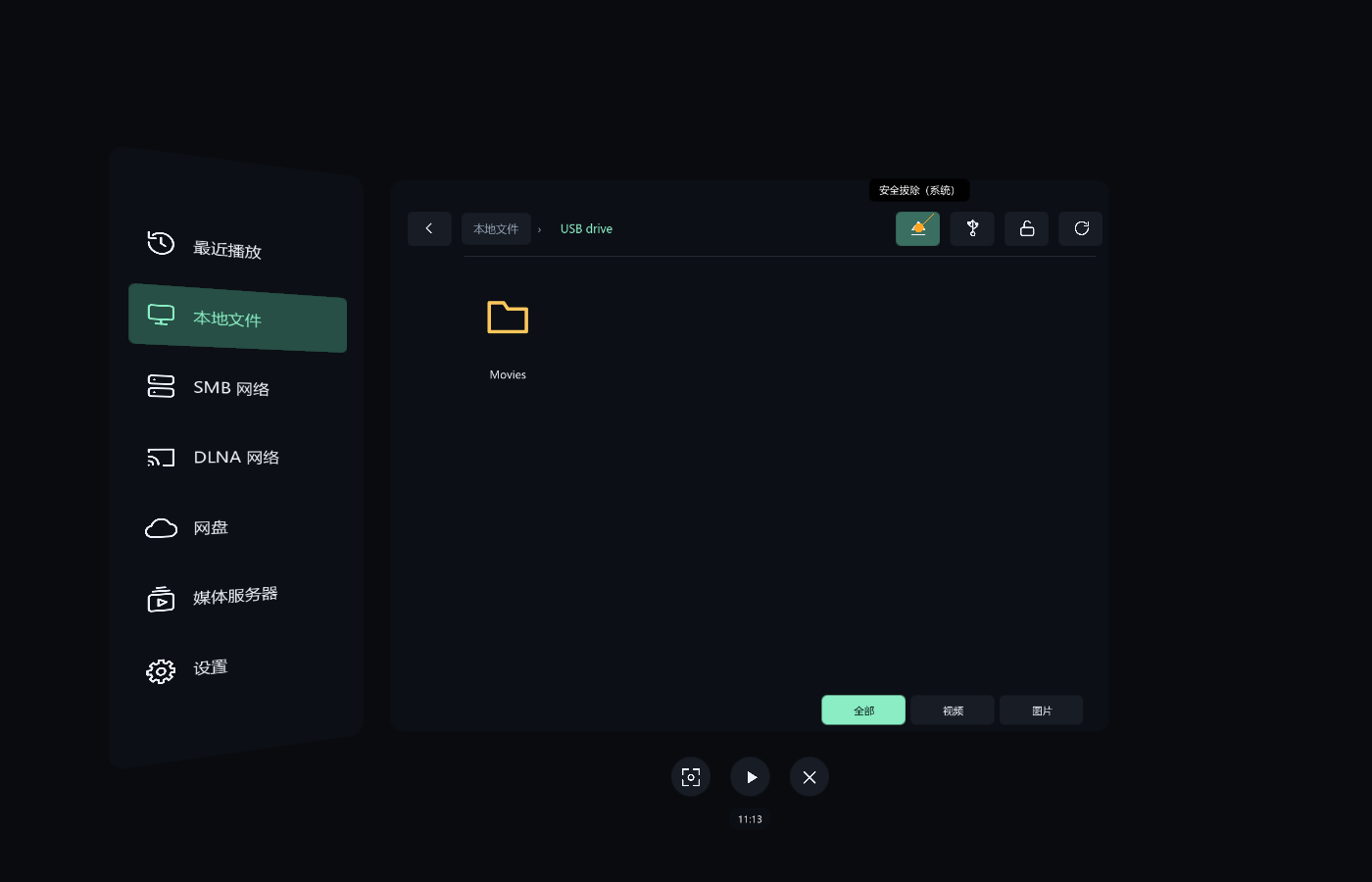The height and width of the screenshot is (882, 1372).
Task: Click the play button at bottom
Action: (751, 777)
